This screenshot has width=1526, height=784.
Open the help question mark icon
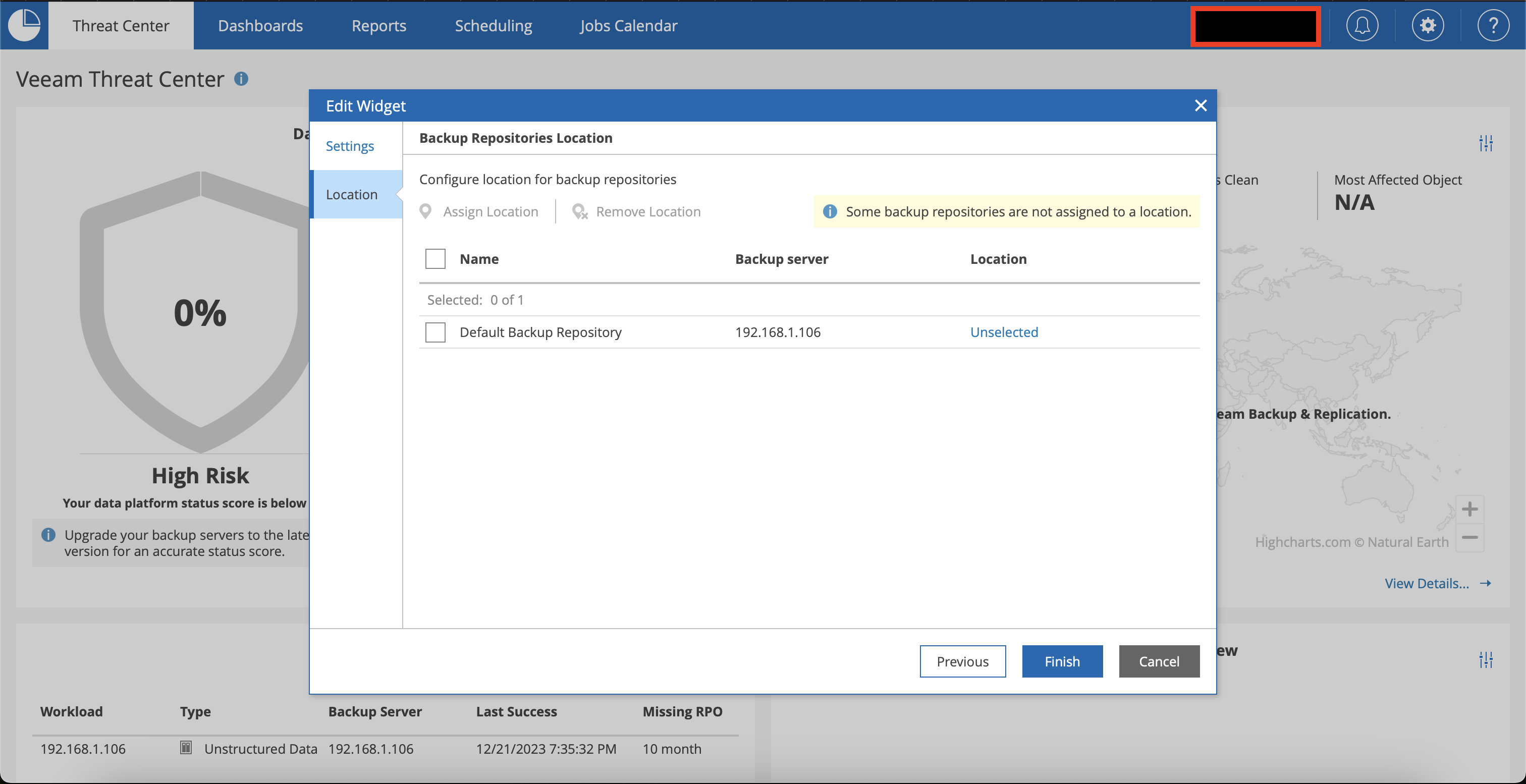[1493, 25]
